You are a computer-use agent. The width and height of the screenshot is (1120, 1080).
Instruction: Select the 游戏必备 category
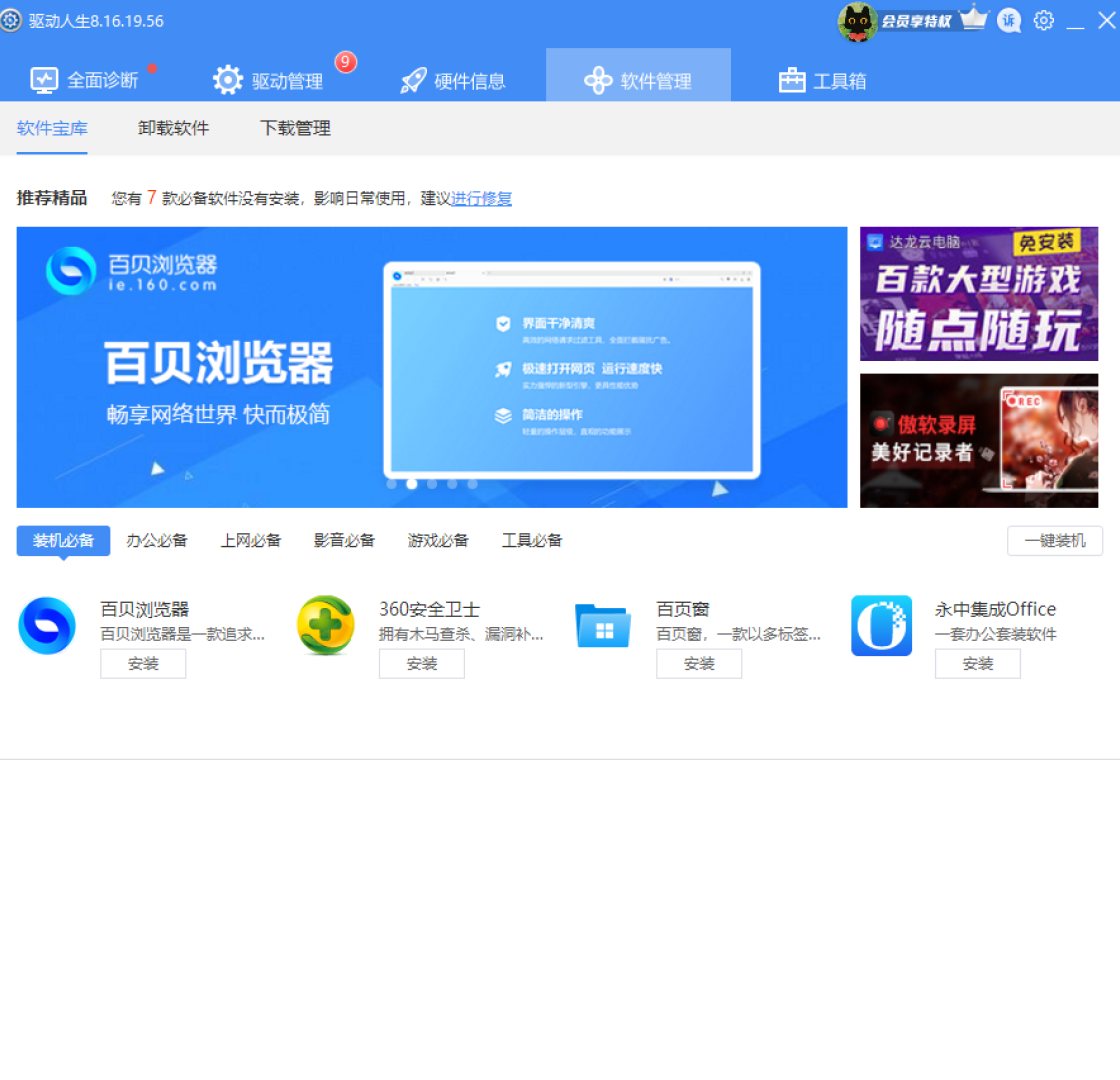tap(438, 541)
